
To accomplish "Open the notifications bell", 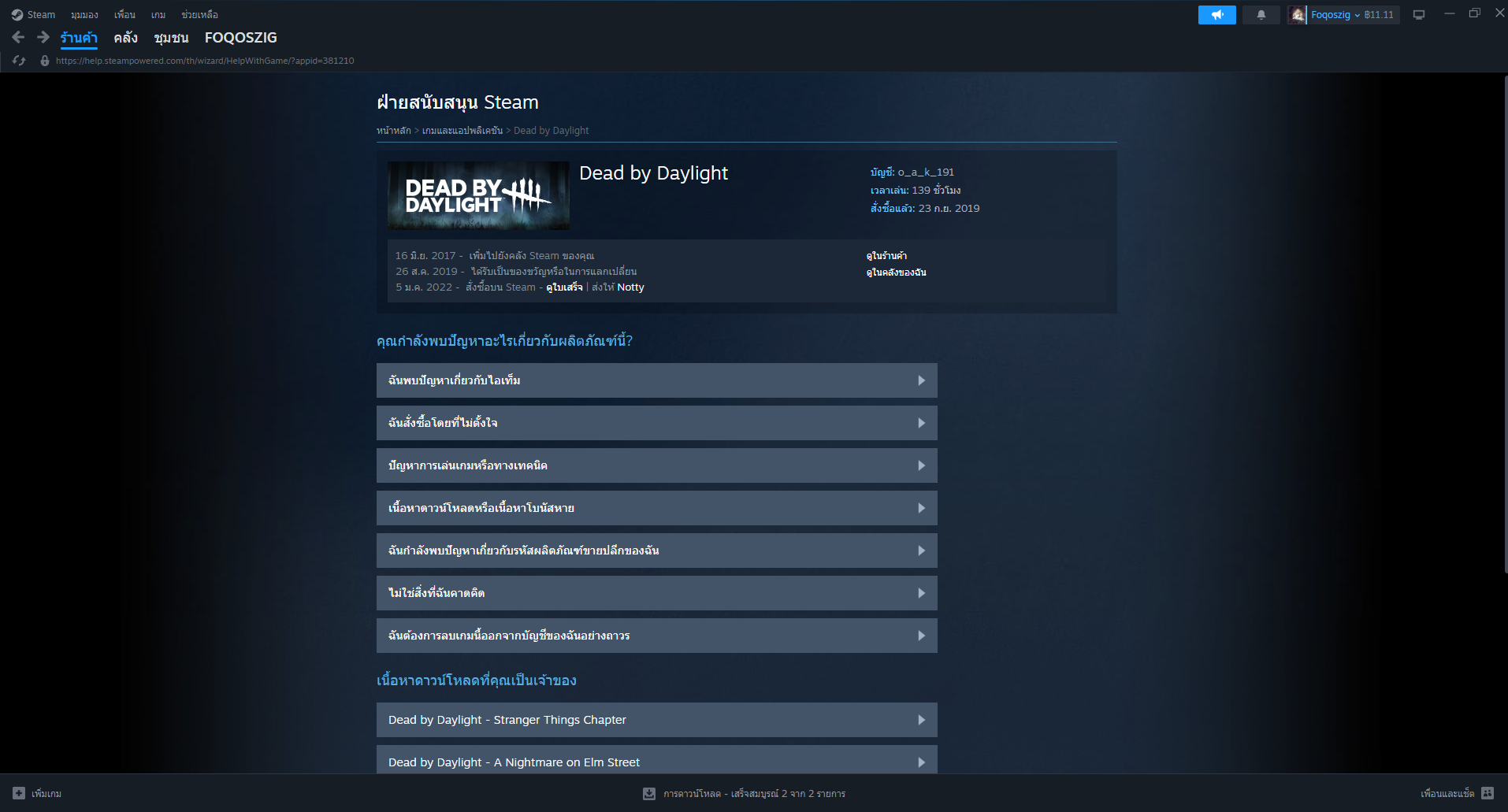I will coord(1261,15).
